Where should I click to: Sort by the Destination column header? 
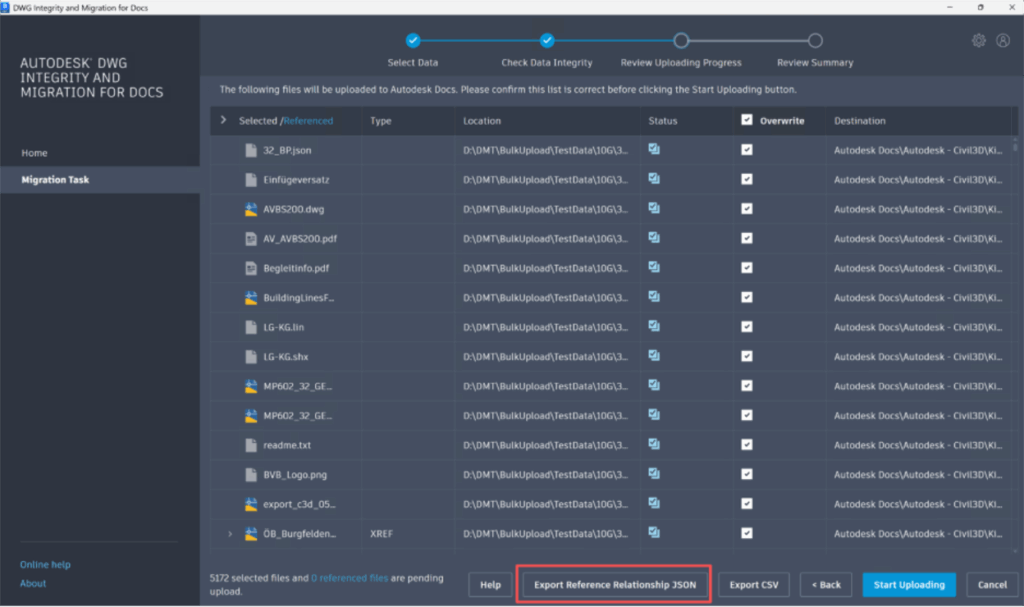pos(859,121)
